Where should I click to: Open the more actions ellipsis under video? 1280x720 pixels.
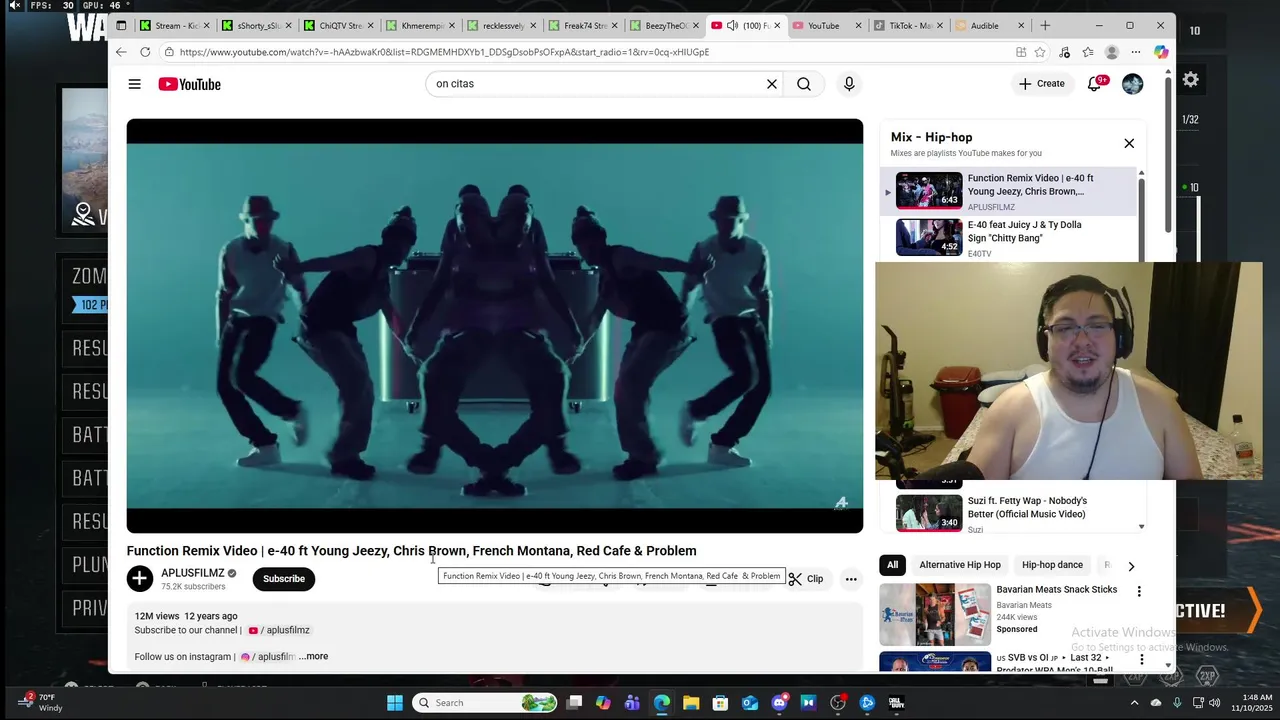click(x=851, y=579)
